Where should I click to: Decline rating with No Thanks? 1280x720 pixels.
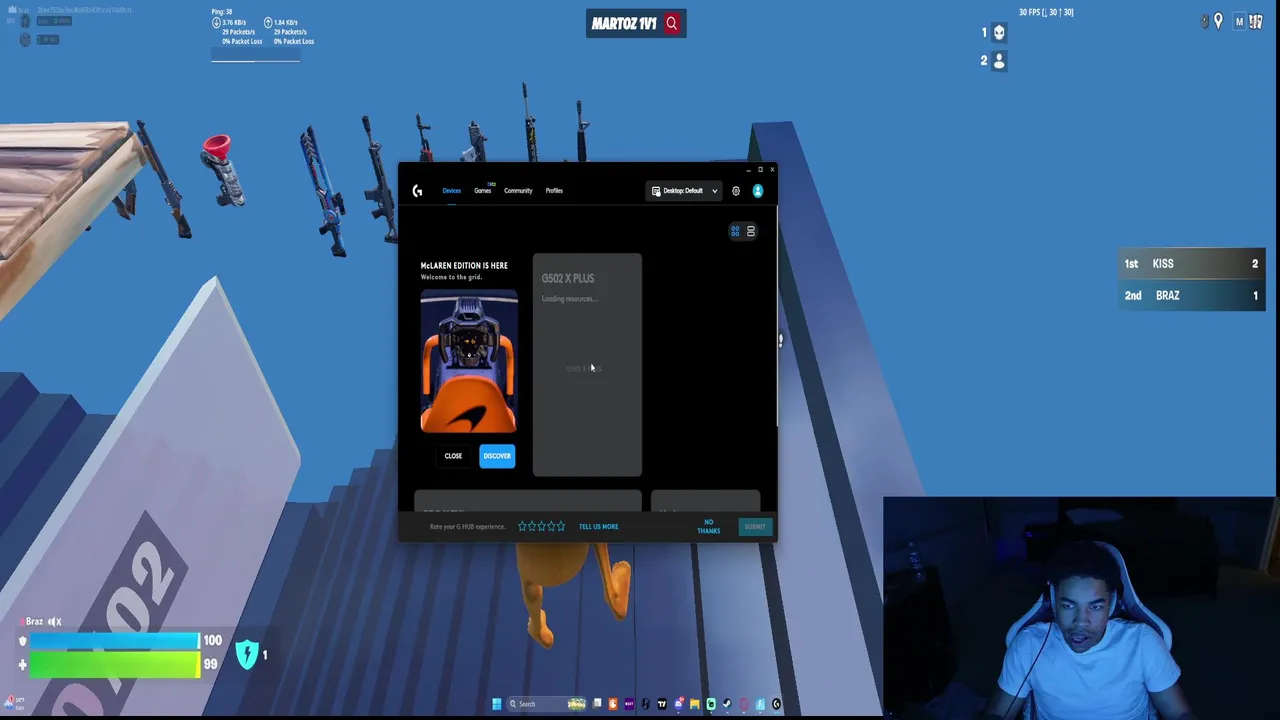(708, 526)
